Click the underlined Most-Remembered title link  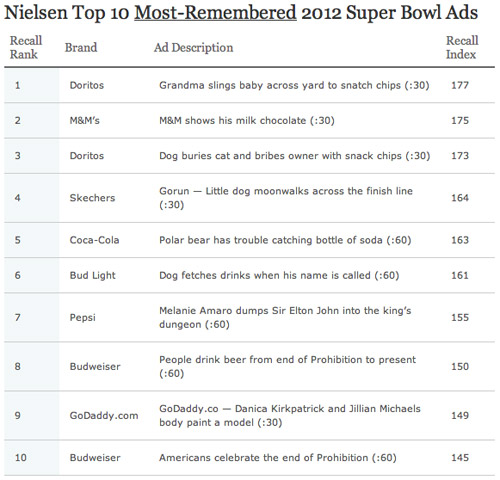point(215,13)
